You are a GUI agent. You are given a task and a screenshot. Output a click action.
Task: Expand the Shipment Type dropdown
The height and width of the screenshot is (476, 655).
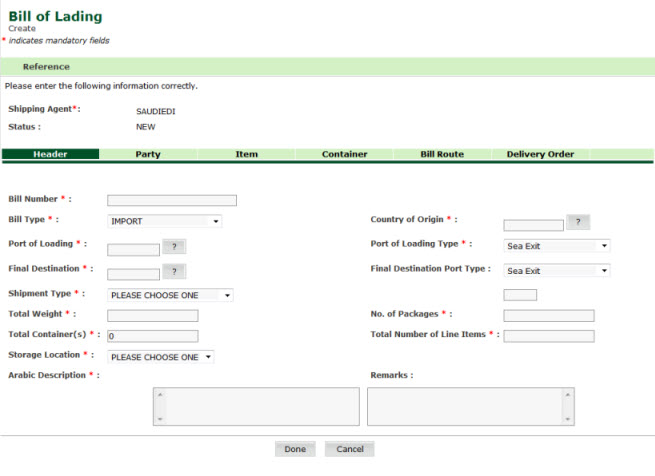[x=169, y=296]
